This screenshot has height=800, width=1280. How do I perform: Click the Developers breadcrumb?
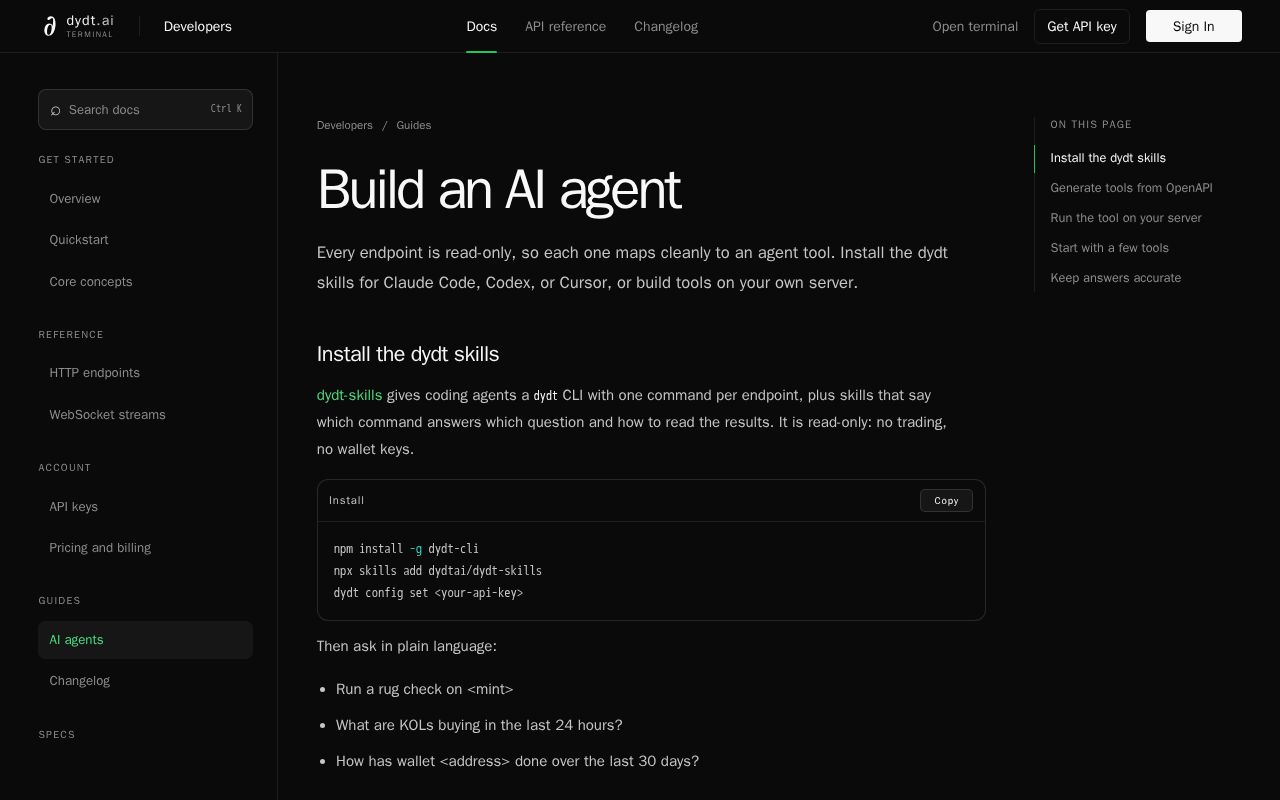tap(345, 125)
